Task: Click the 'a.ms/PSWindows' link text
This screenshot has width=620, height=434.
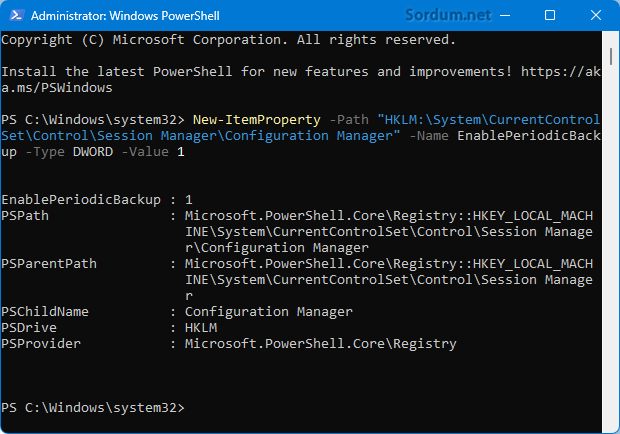Action: click(57, 88)
